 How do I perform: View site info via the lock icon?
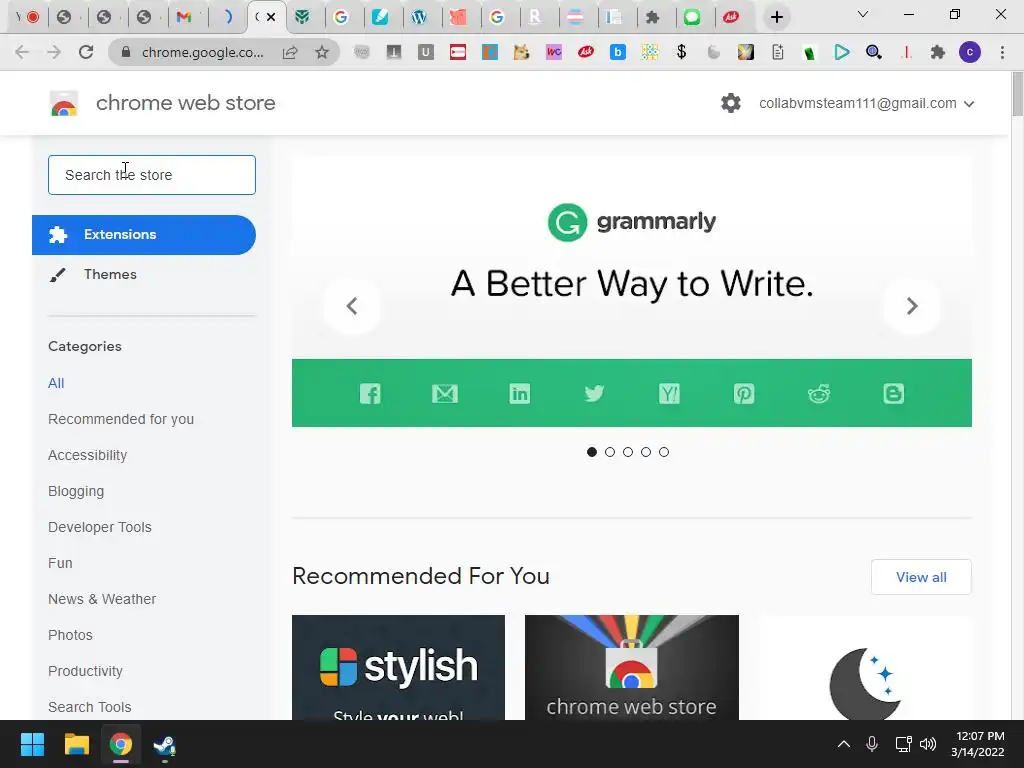point(126,52)
